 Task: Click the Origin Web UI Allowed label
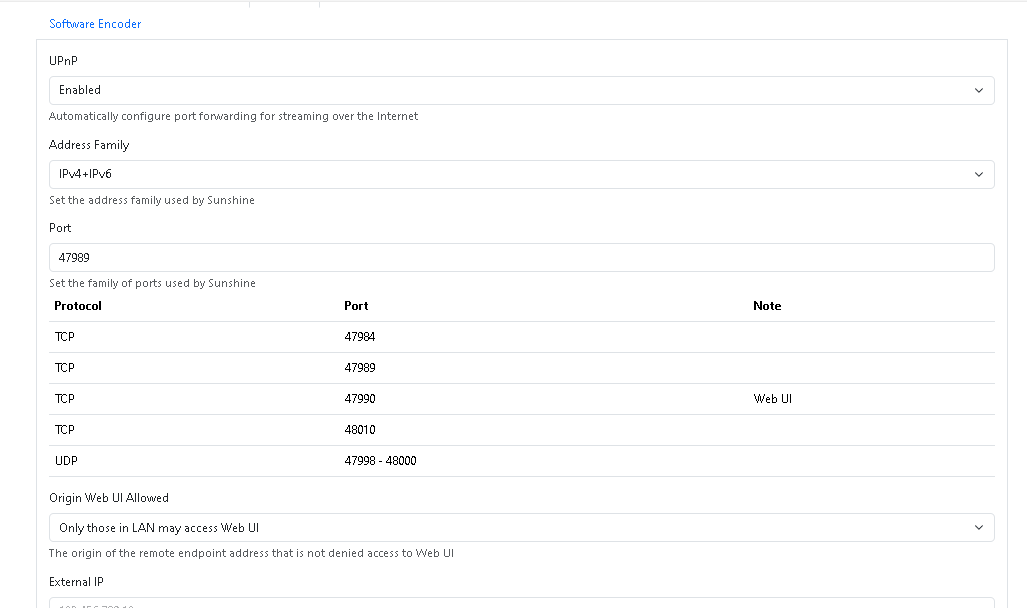click(109, 498)
